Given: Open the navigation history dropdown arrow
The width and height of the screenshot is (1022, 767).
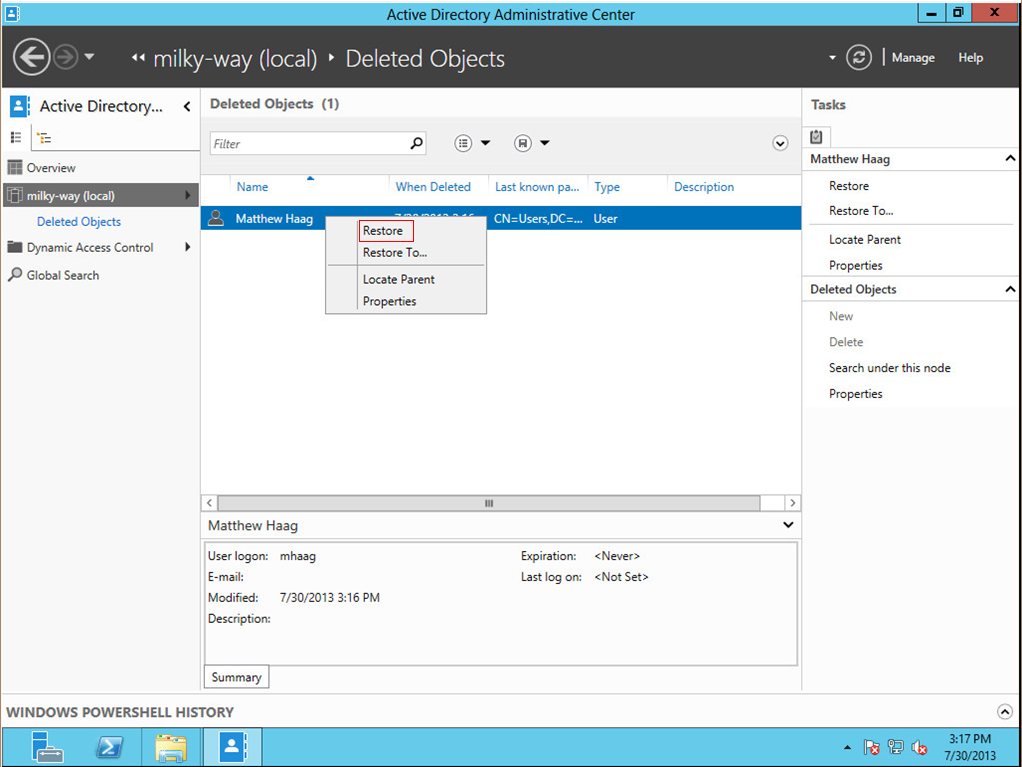Looking at the screenshot, I should click(x=89, y=57).
